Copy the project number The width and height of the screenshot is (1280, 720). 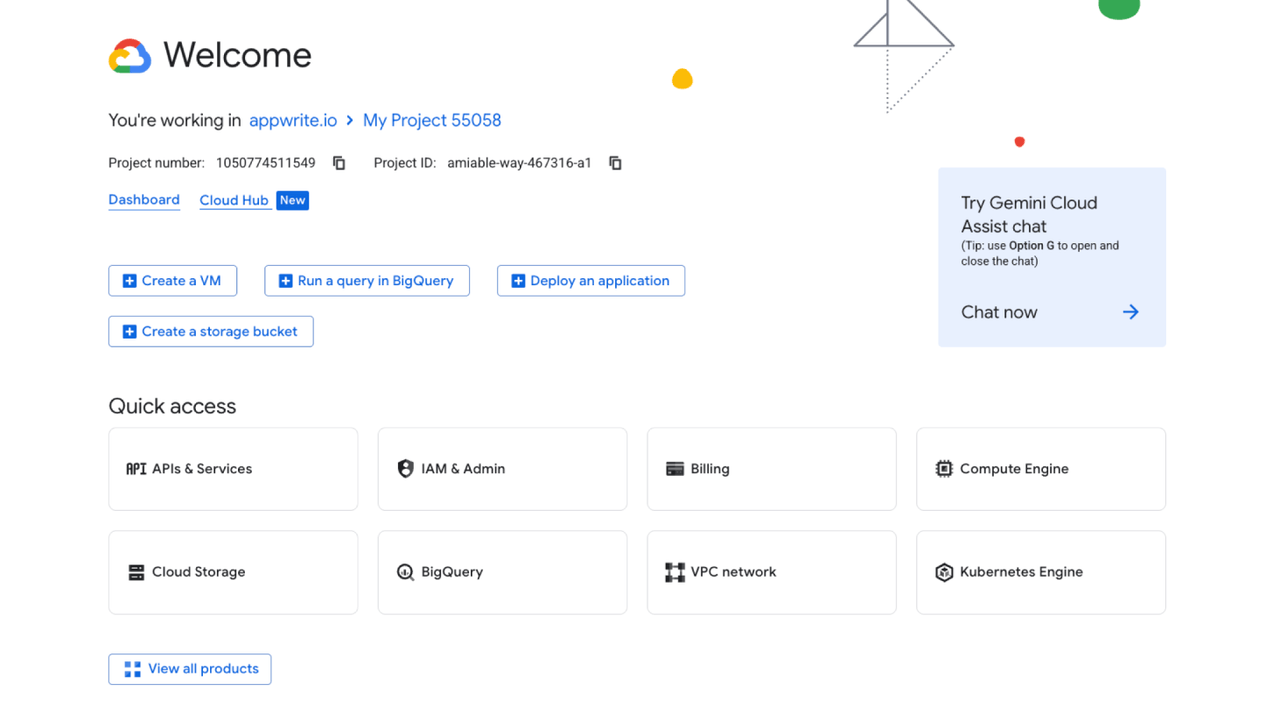click(x=338, y=162)
